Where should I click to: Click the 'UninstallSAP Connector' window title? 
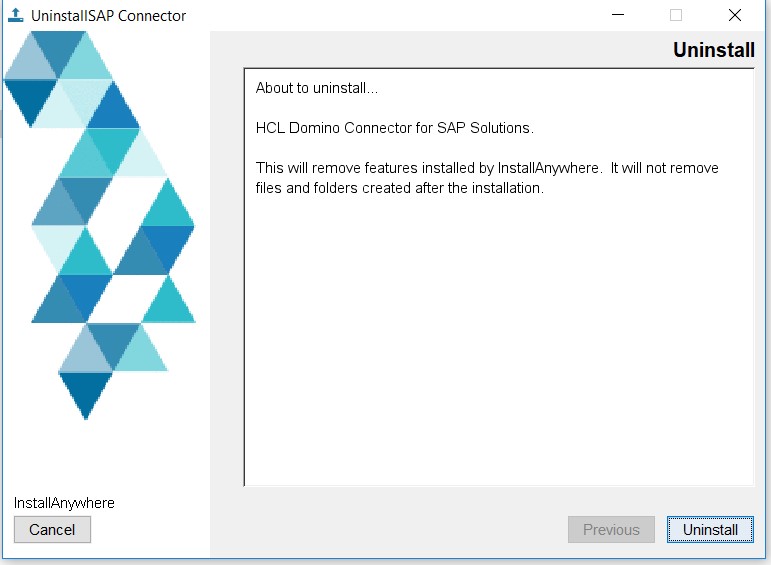[108, 16]
